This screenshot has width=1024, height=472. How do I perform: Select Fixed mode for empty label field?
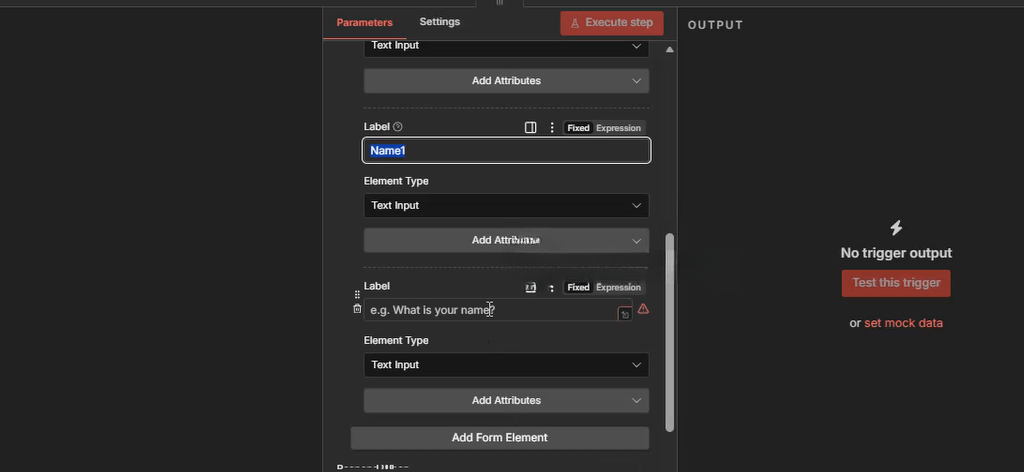(x=578, y=287)
